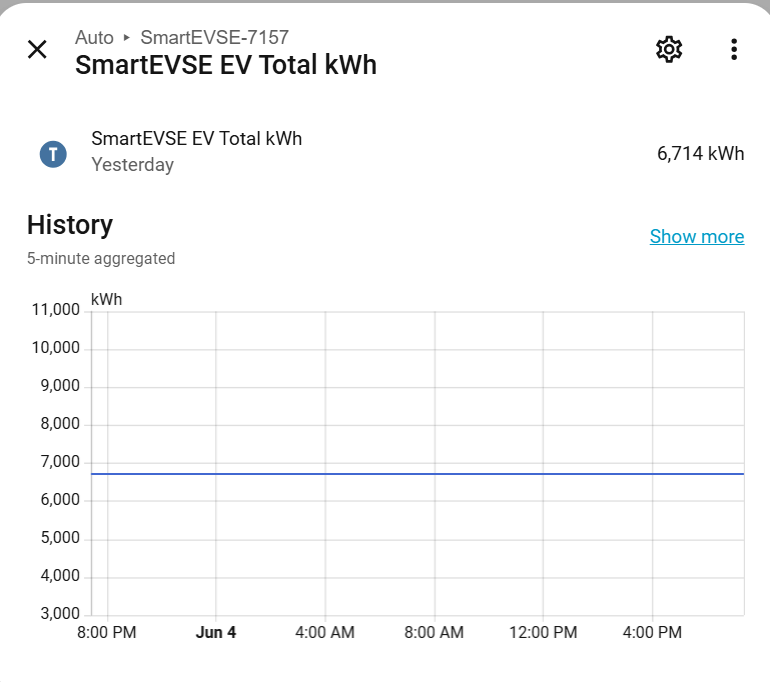
Task: Click the '12:00 PM' axis label
Action: pyautogui.click(x=543, y=632)
